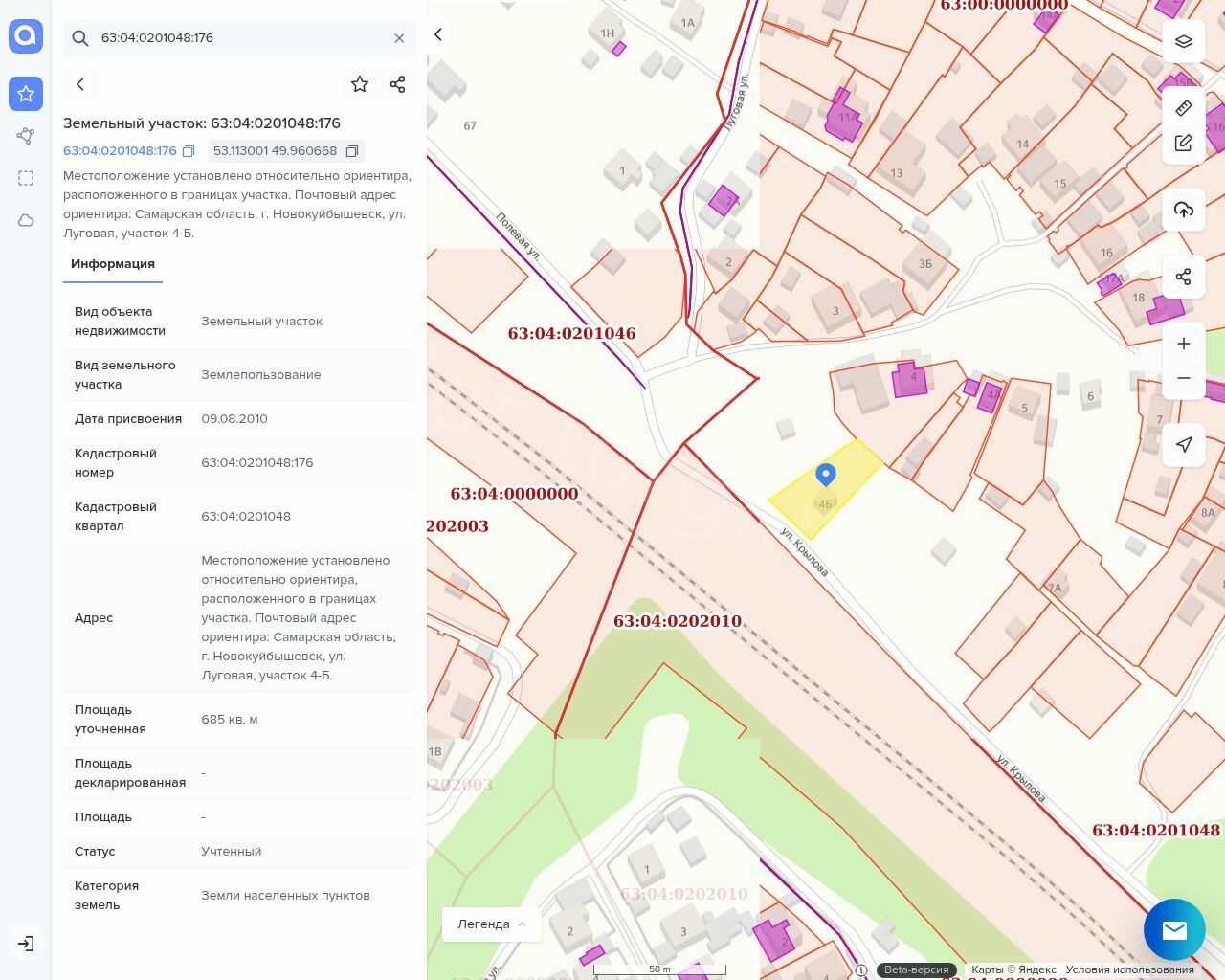Open Условия использования link
Image resolution: width=1225 pixels, height=980 pixels.
tap(1129, 969)
